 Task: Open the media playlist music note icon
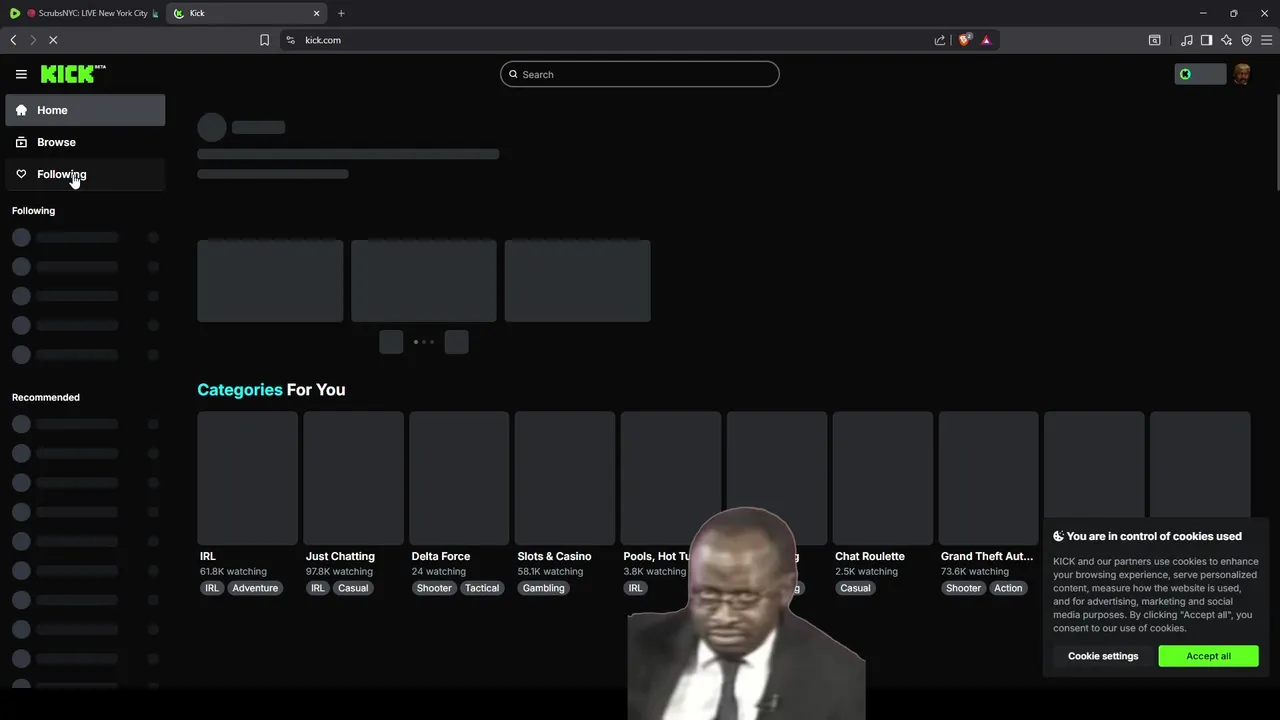click(x=1187, y=40)
